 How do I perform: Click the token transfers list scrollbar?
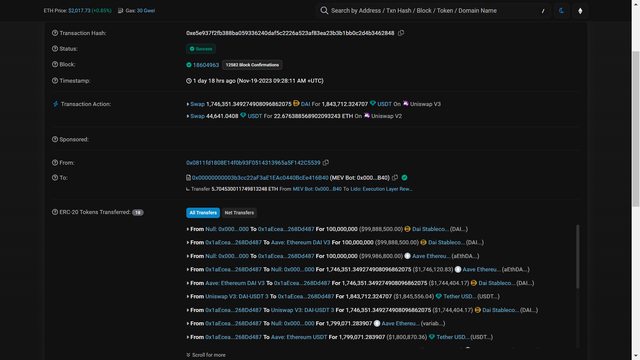[577, 256]
